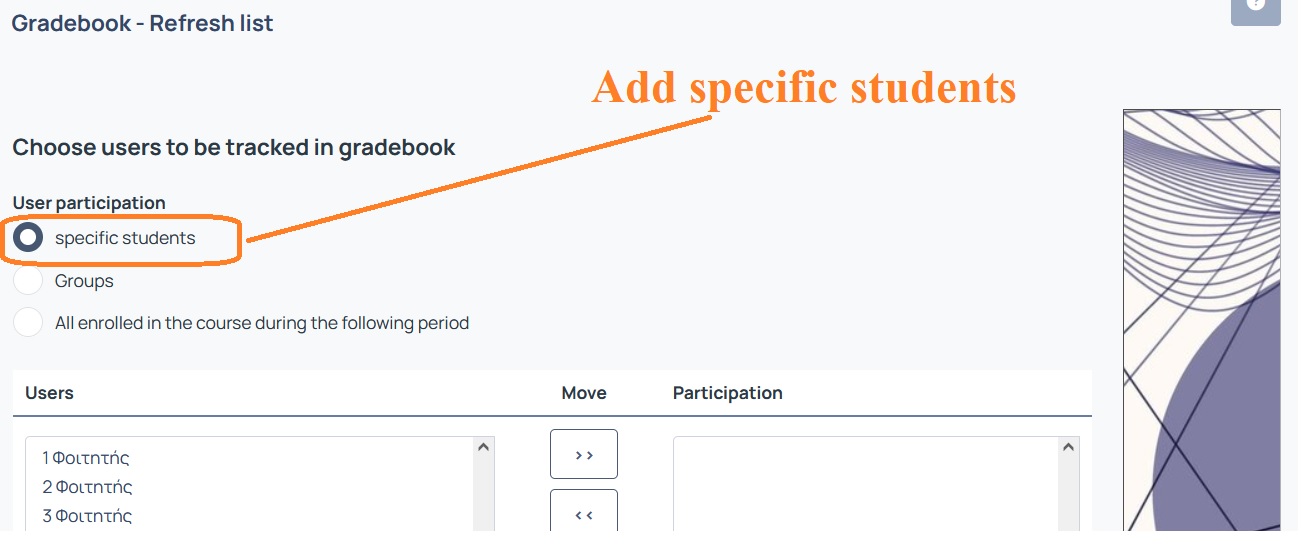Image resolution: width=1311 pixels, height=551 pixels.
Task: Click the Participation list scrollbar track
Action: (1069, 495)
